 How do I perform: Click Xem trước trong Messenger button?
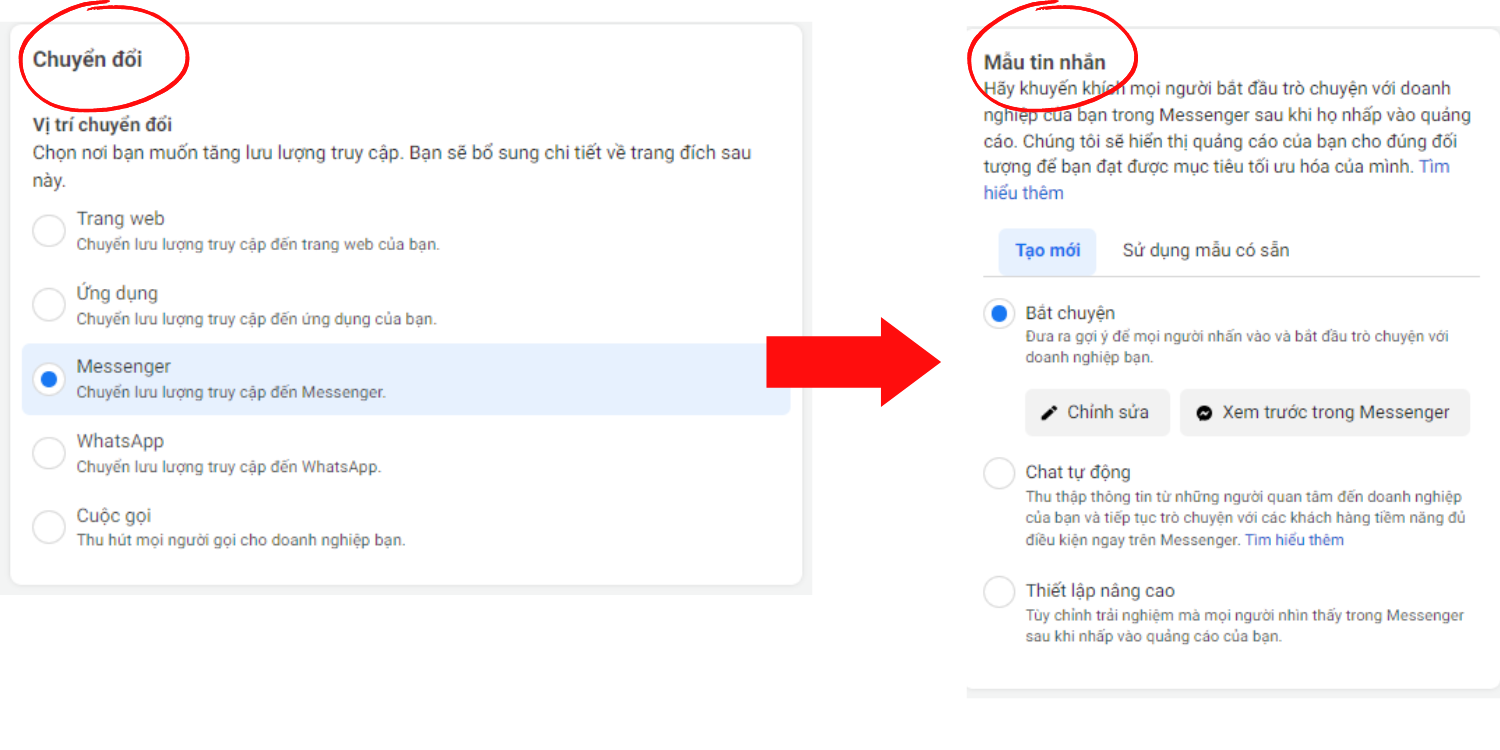[x=1325, y=412]
